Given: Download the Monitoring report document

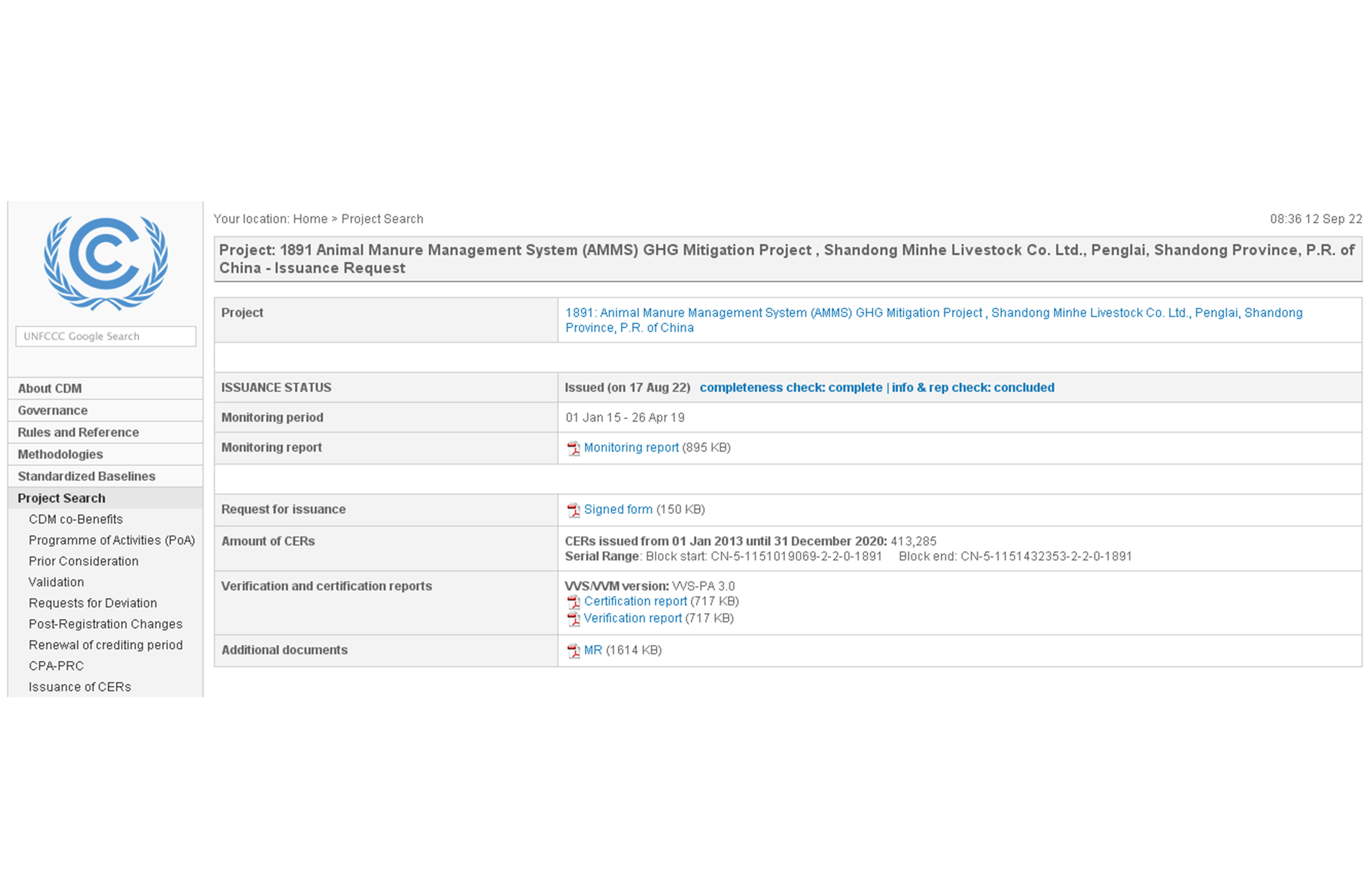Looking at the screenshot, I should (x=631, y=448).
